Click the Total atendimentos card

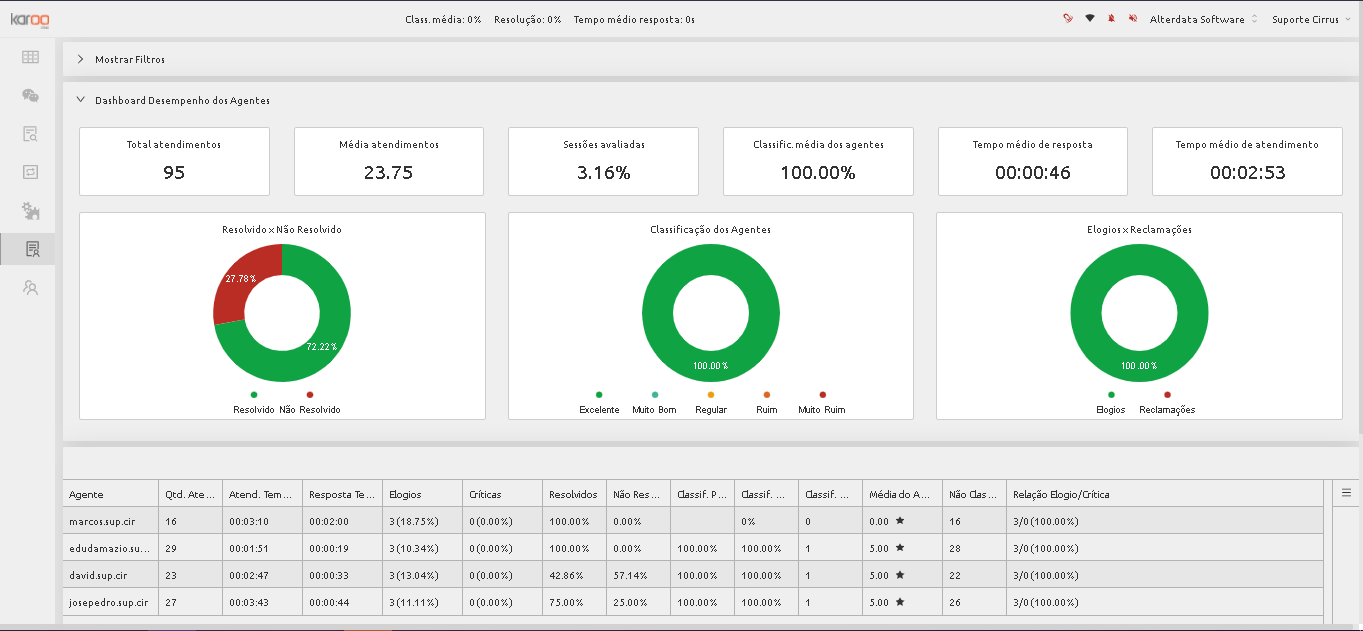click(x=174, y=161)
